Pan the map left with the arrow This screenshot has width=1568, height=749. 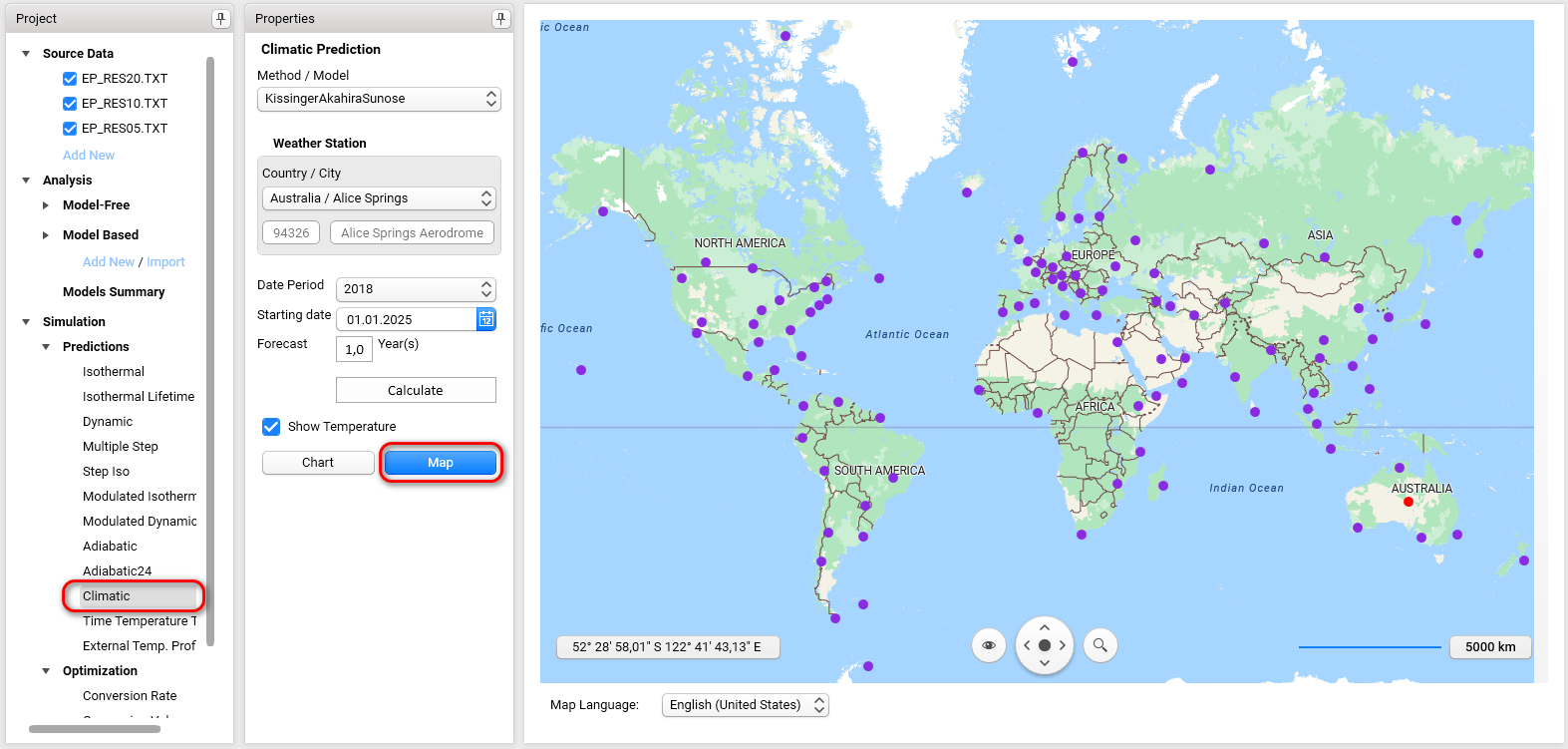[1027, 645]
